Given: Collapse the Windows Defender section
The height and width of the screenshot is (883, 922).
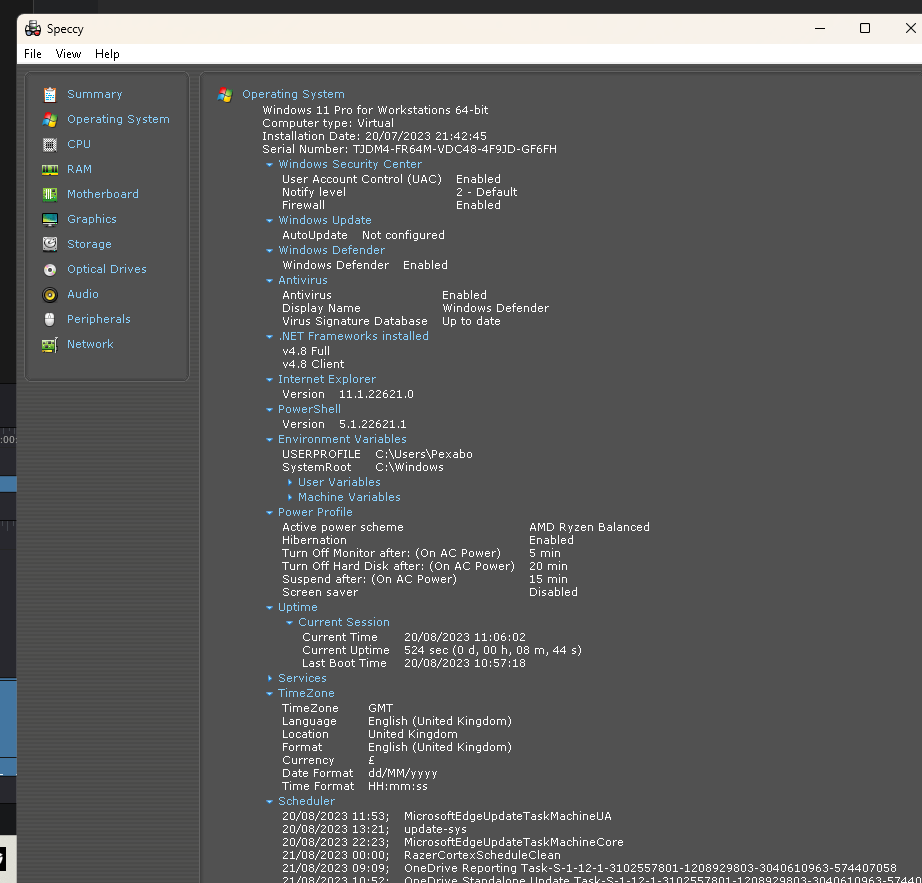Looking at the screenshot, I should [x=269, y=250].
